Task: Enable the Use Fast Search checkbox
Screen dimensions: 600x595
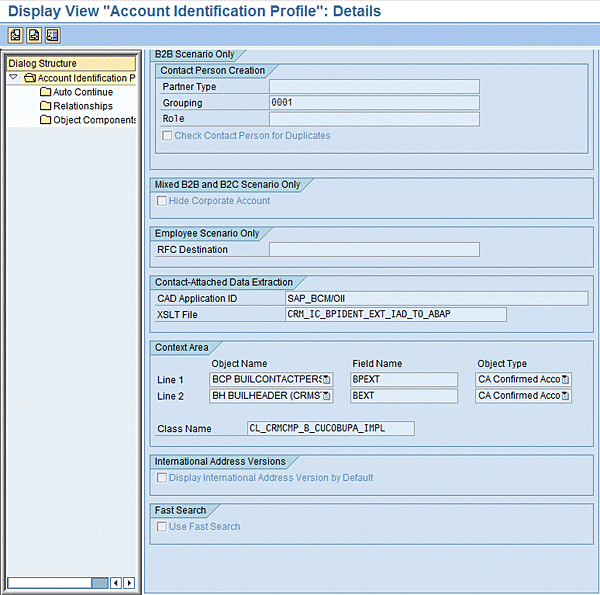Action: [x=161, y=527]
